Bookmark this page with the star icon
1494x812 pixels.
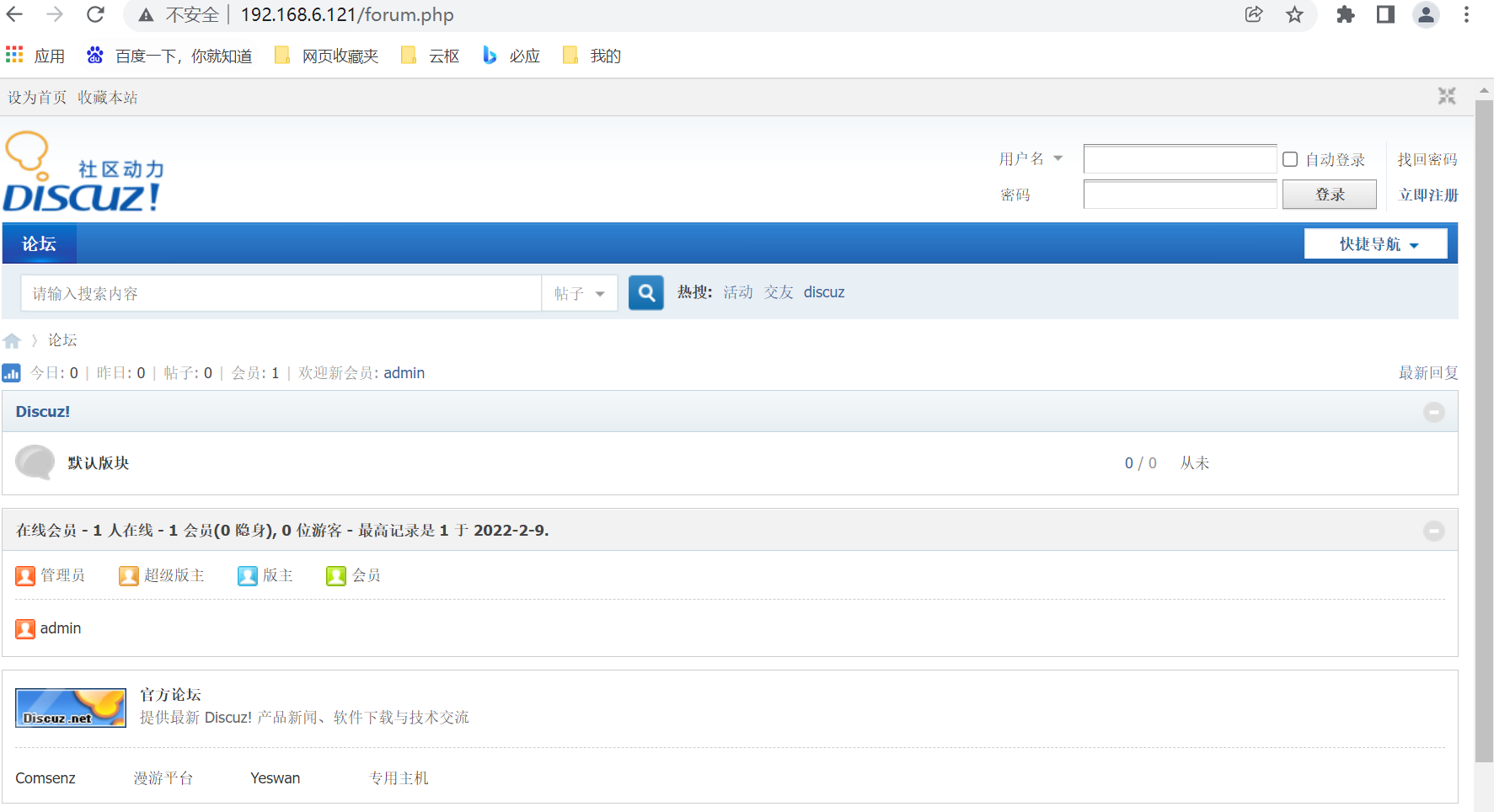pos(1294,14)
